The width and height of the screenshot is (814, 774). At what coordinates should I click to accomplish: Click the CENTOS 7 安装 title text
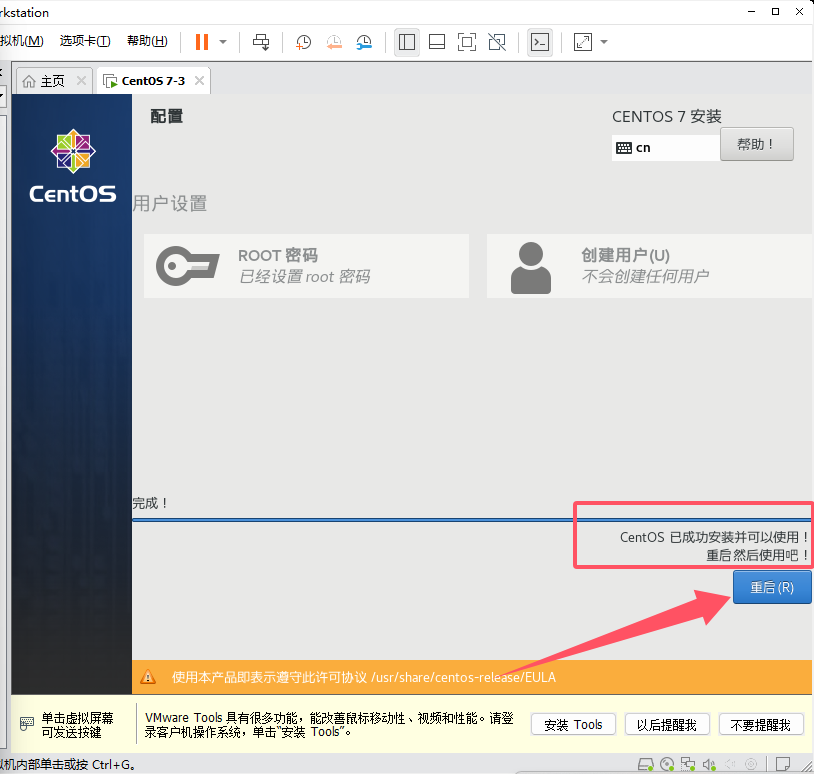coord(667,117)
